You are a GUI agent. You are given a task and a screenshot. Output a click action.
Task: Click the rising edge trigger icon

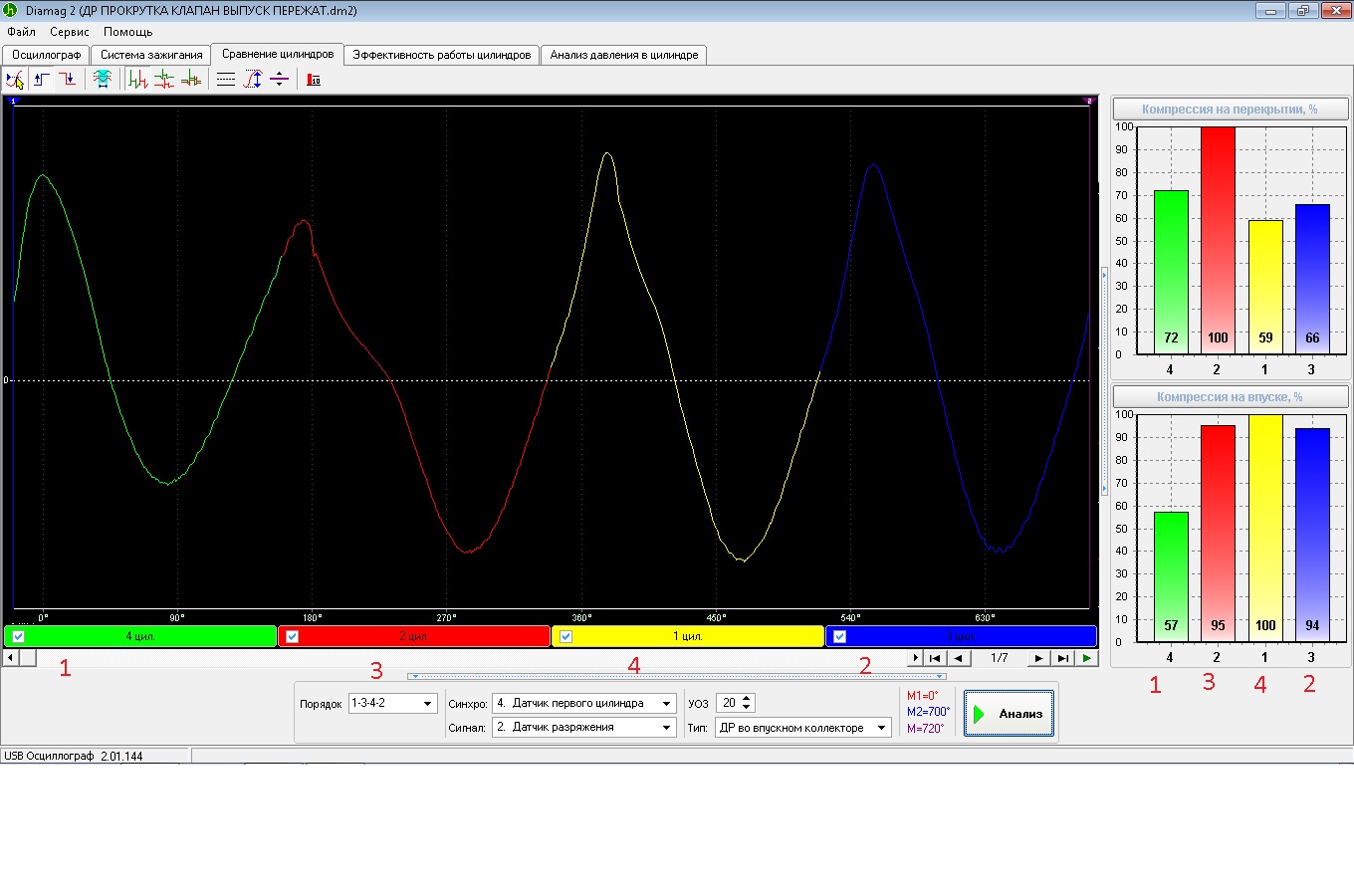coord(41,80)
